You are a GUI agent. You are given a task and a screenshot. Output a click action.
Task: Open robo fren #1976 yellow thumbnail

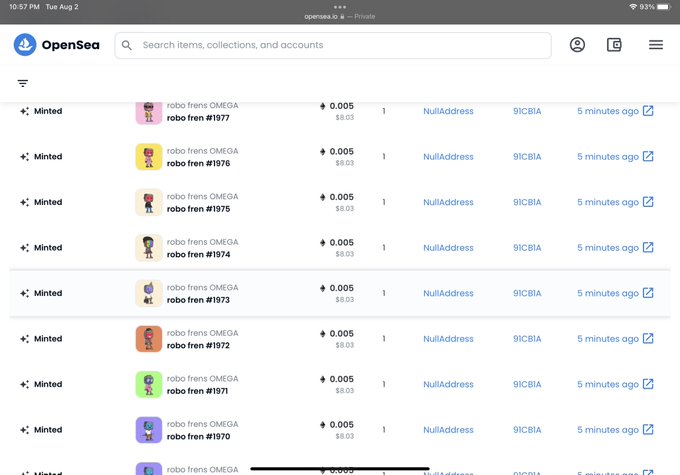point(149,157)
